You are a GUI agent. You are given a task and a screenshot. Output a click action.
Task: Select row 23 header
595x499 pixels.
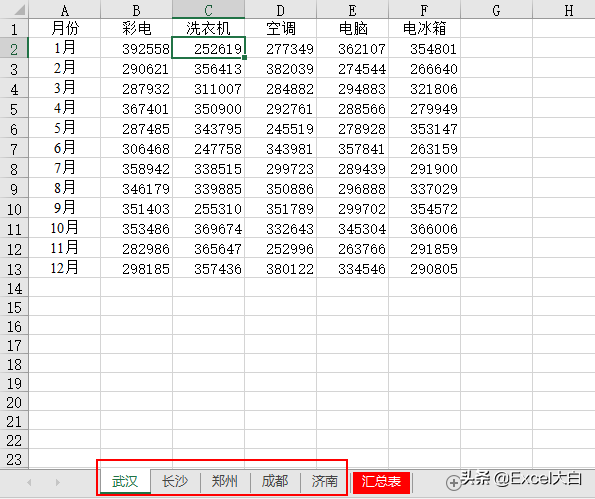(14, 459)
